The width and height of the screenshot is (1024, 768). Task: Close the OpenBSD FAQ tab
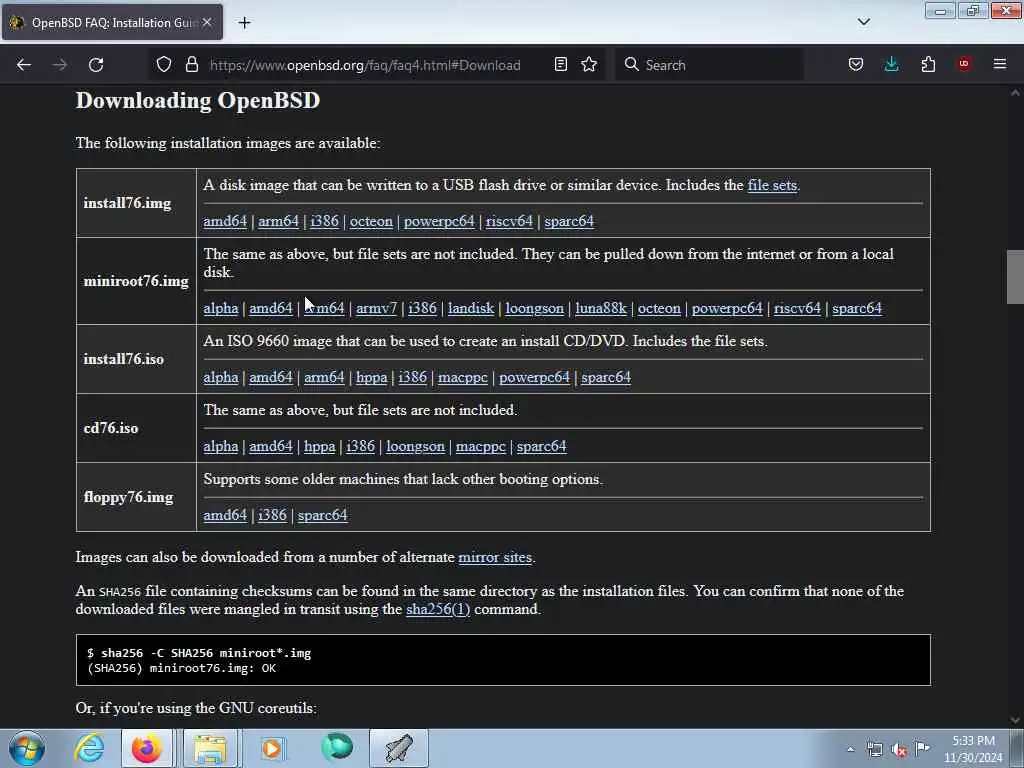tap(207, 22)
